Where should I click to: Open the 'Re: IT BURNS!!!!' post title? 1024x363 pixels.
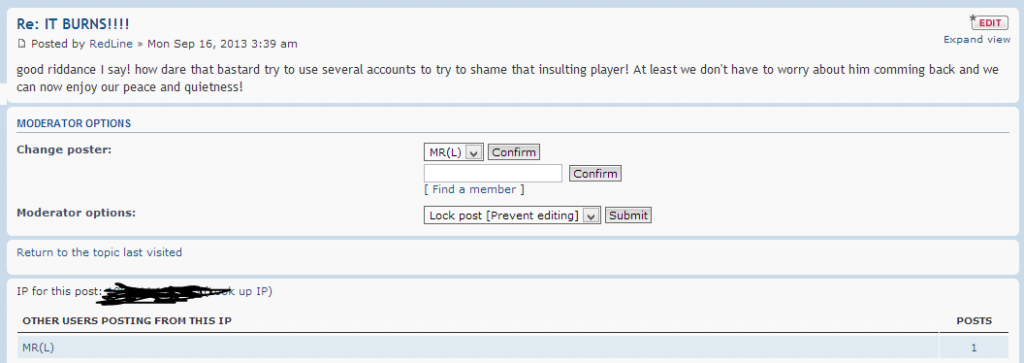(x=72, y=24)
